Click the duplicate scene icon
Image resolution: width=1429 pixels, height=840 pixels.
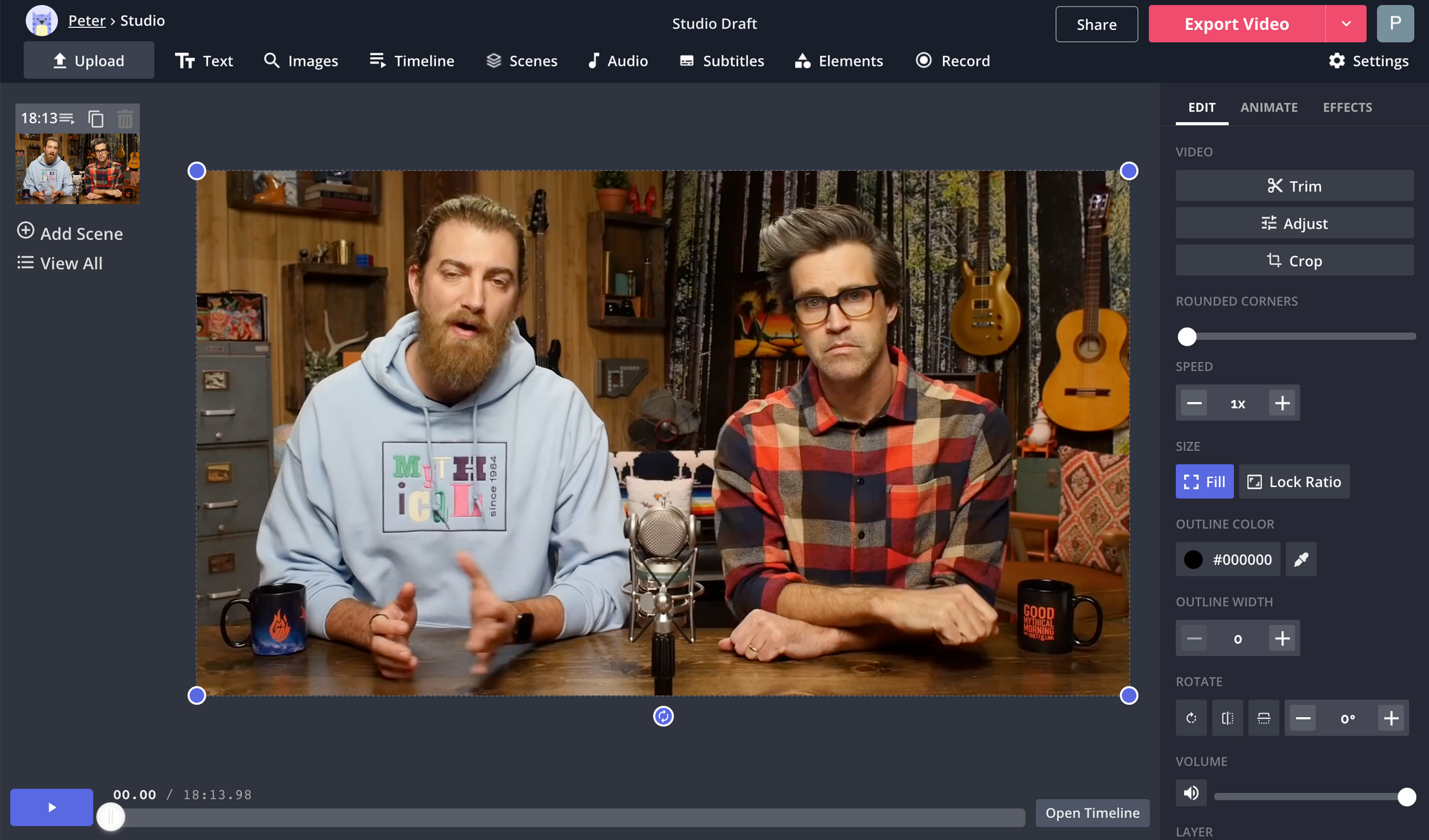pyautogui.click(x=96, y=119)
